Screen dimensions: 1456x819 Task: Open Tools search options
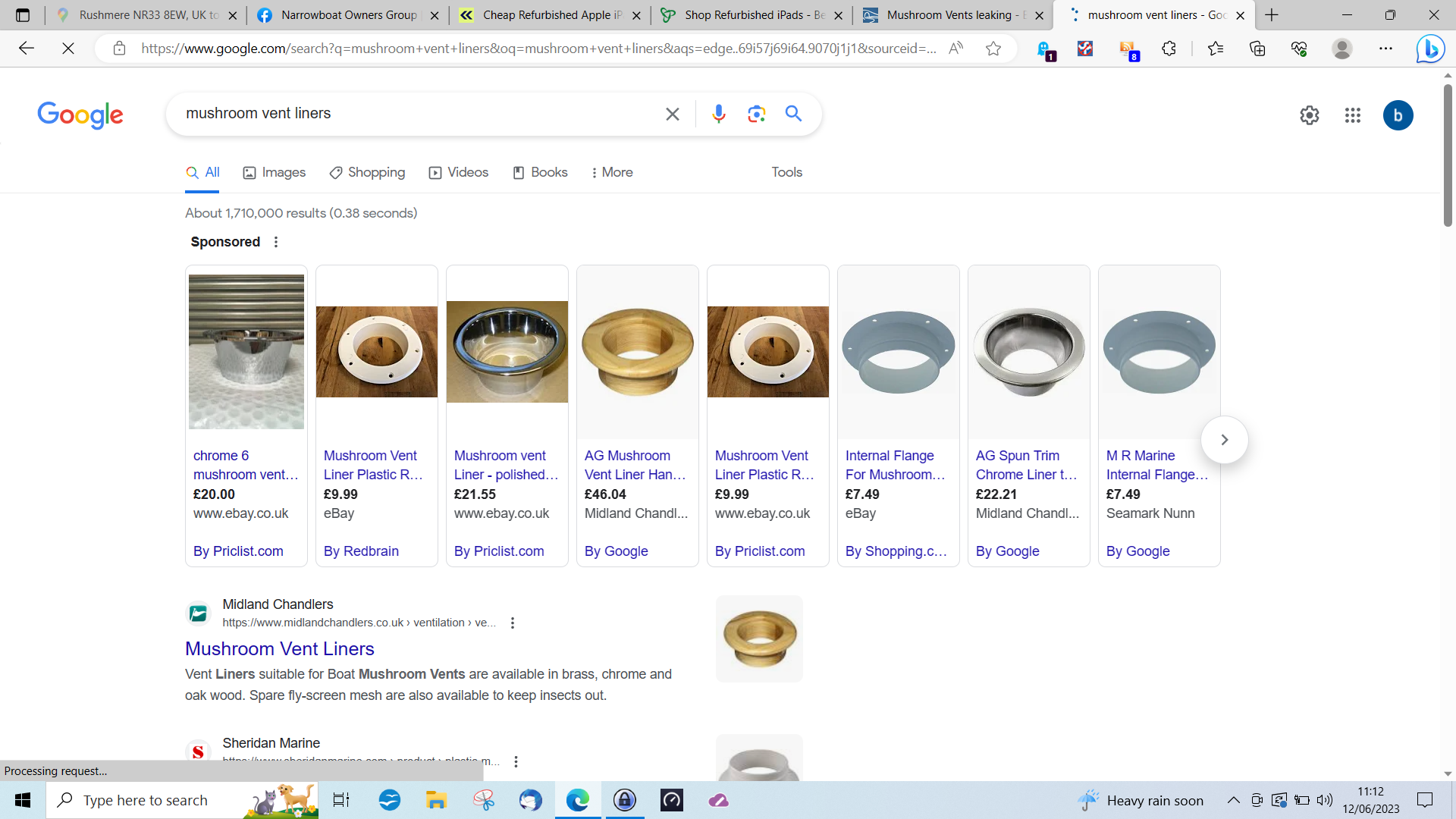(786, 173)
